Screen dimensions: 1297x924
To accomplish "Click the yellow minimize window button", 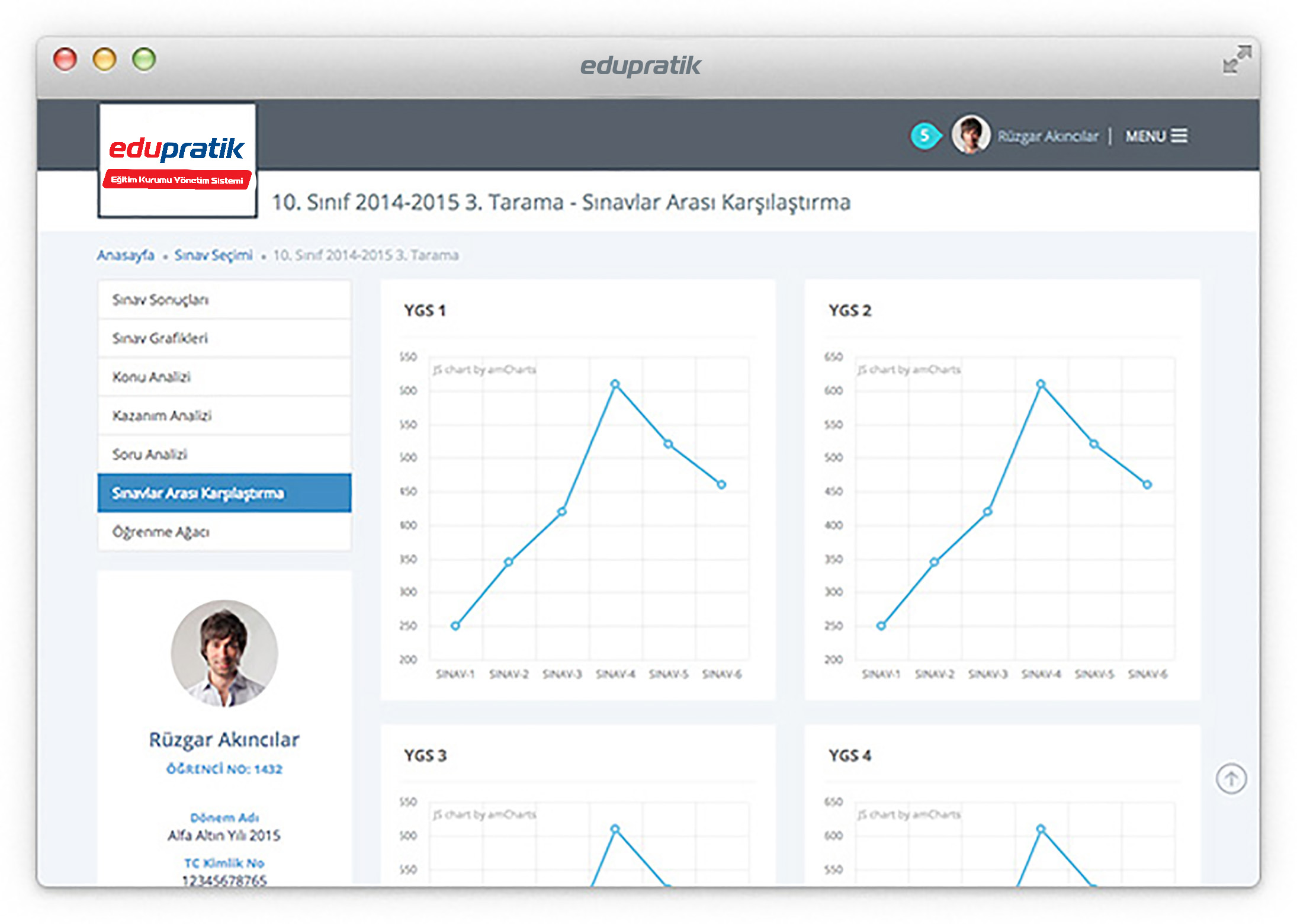I will (x=104, y=59).
